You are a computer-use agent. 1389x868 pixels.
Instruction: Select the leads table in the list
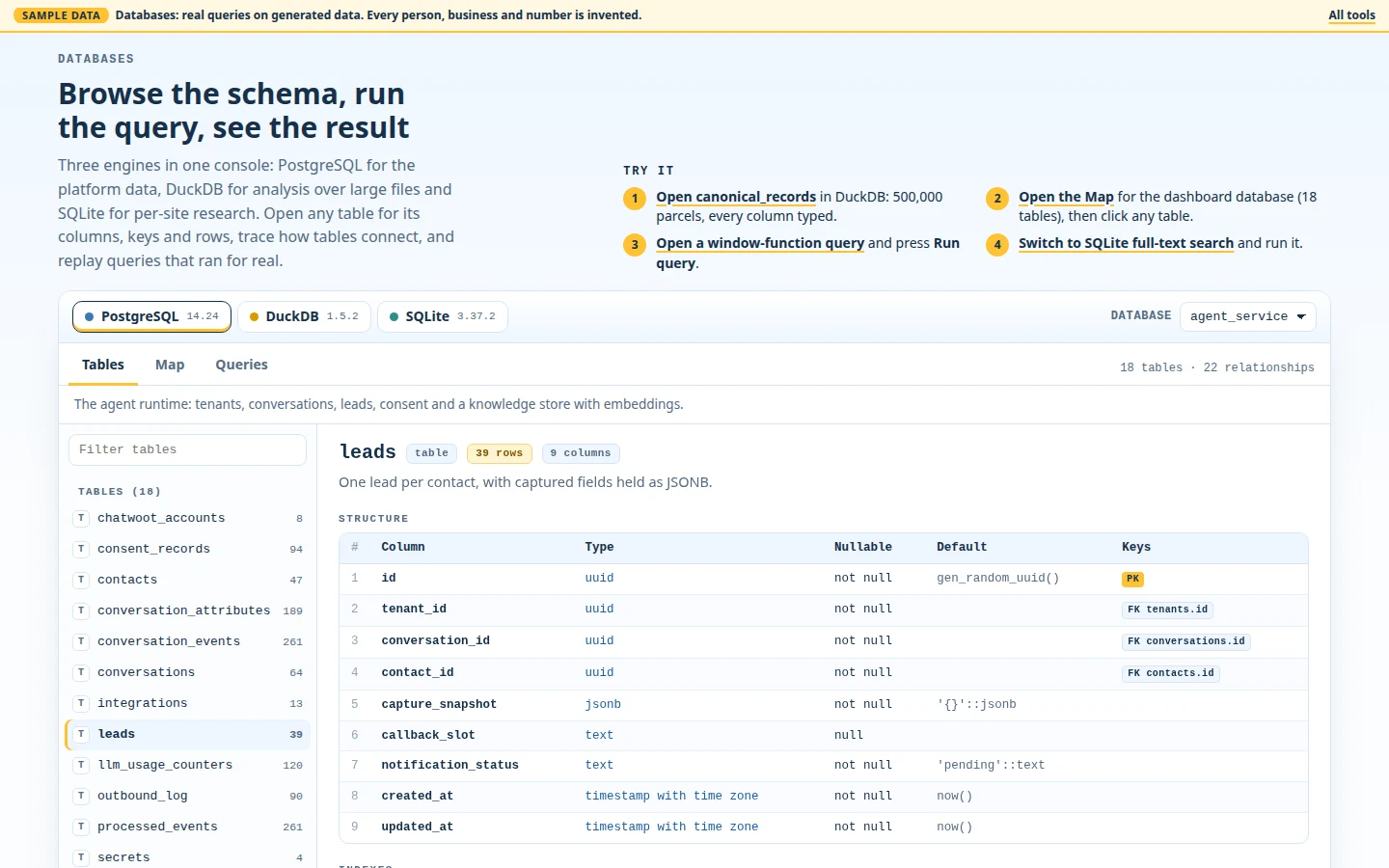coord(187,734)
